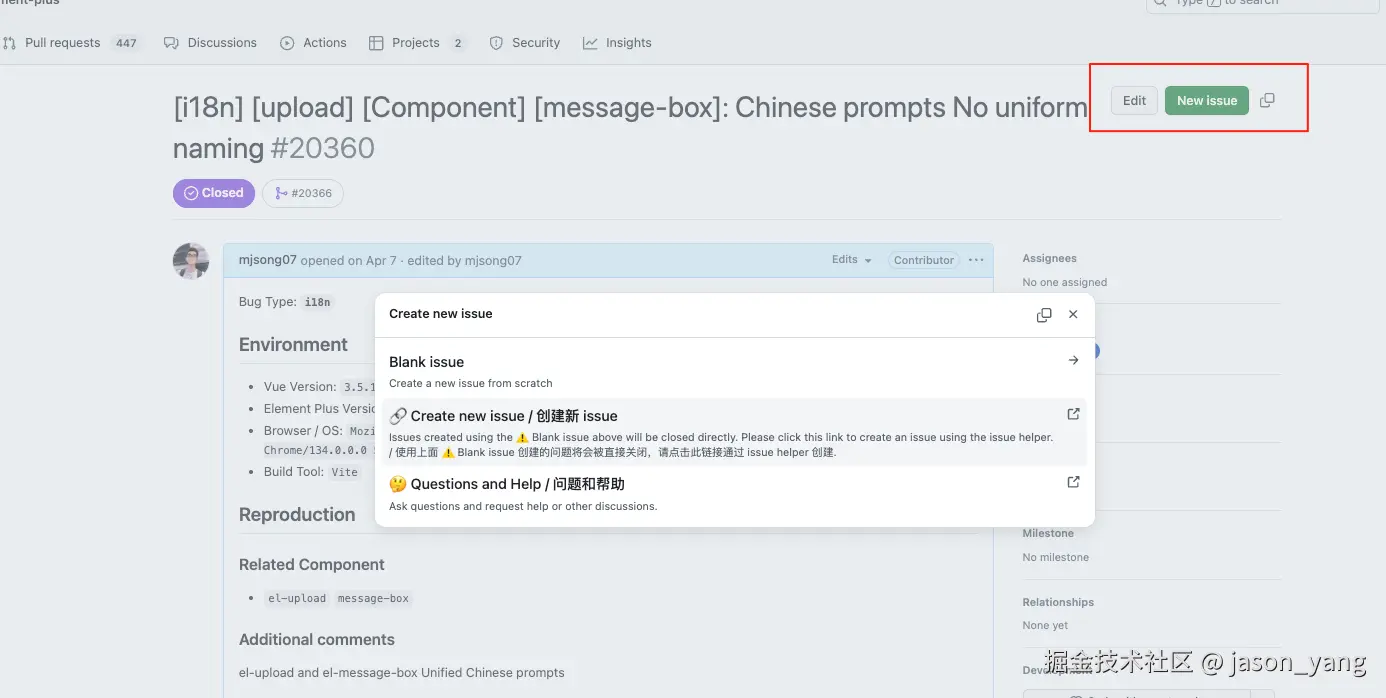Go to Actions tab
1386x698 pixels.
(313, 43)
